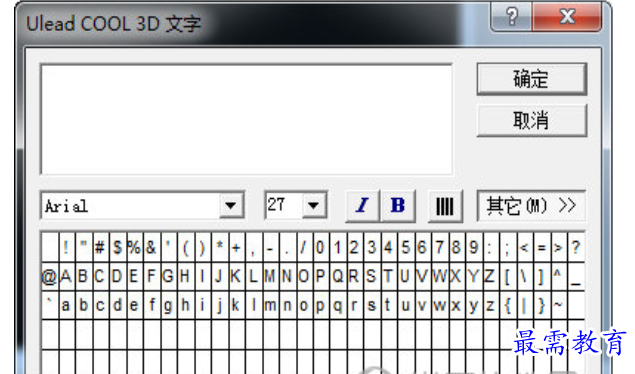Insert the } brace from the grid

point(541,305)
